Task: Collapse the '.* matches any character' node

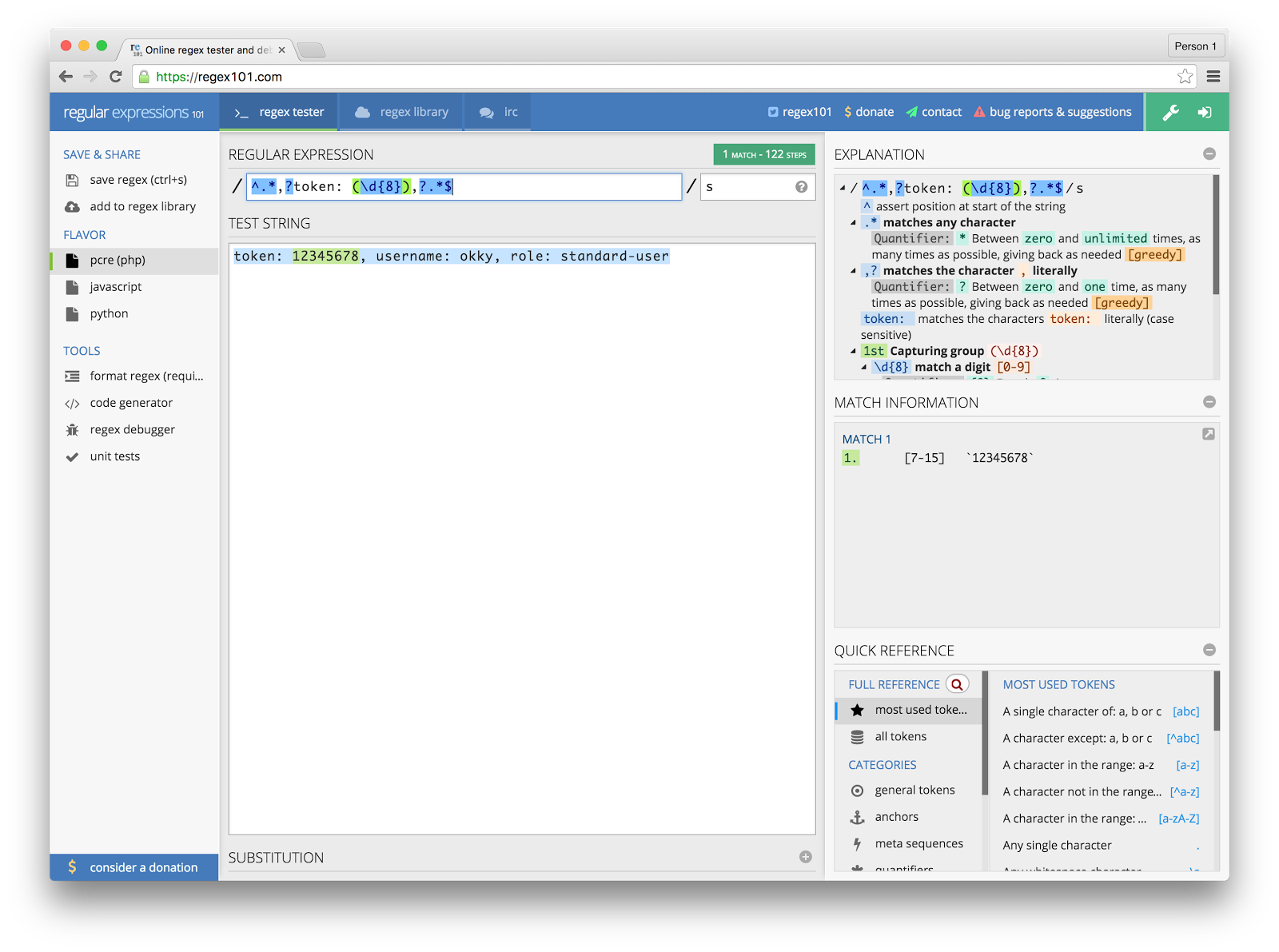Action: coord(853,223)
